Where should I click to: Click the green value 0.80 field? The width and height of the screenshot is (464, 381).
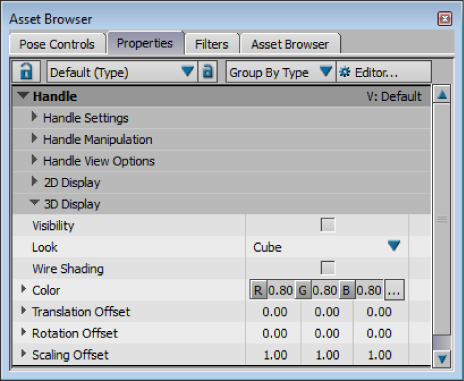[325, 290]
